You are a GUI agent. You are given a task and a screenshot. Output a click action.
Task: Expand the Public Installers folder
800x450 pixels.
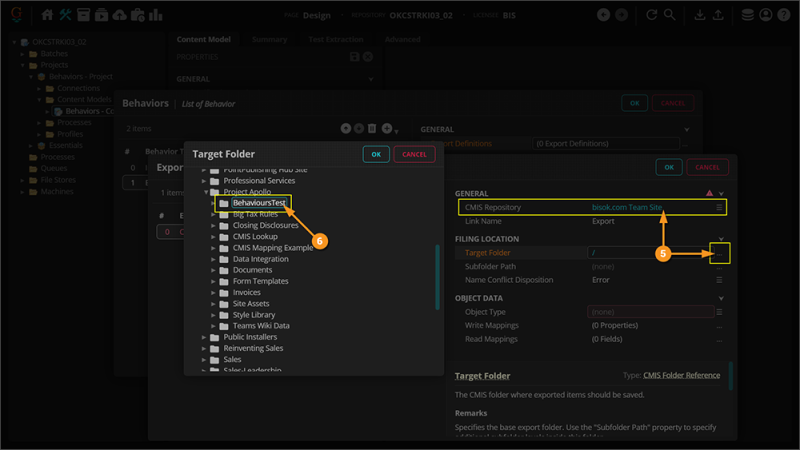point(205,337)
